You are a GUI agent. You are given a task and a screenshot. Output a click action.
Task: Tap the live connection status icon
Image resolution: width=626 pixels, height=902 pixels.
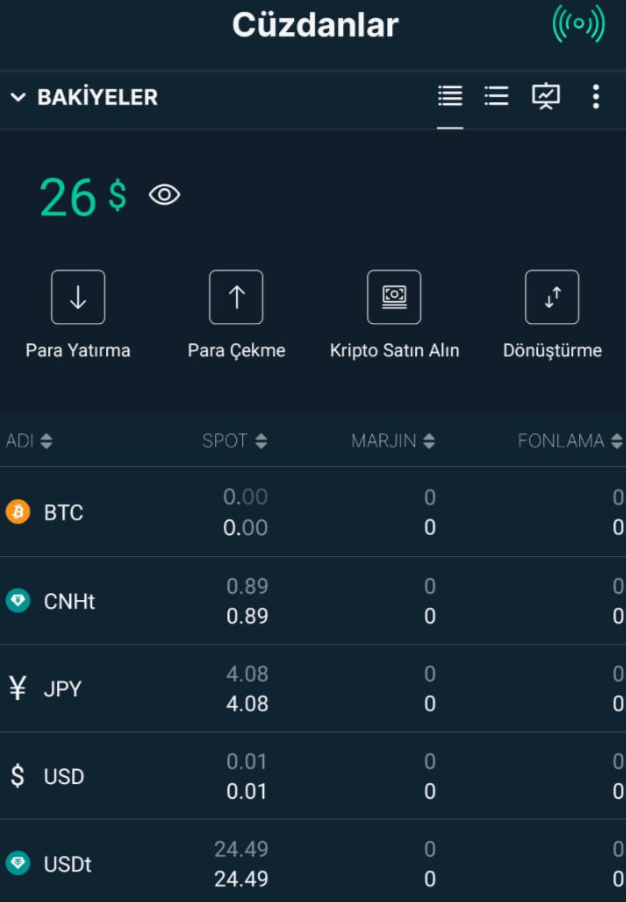click(x=578, y=24)
